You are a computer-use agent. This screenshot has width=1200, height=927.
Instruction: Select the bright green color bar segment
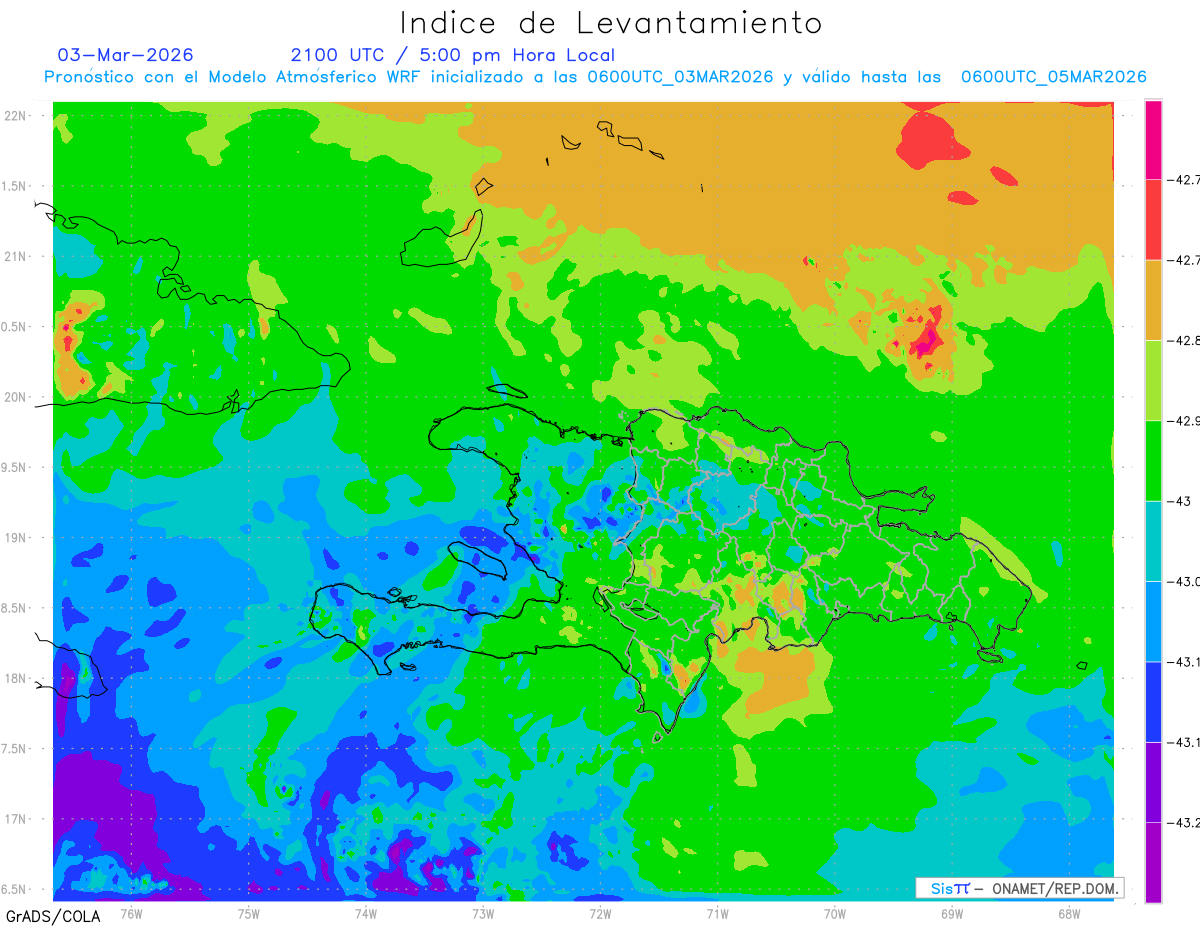click(x=1154, y=461)
